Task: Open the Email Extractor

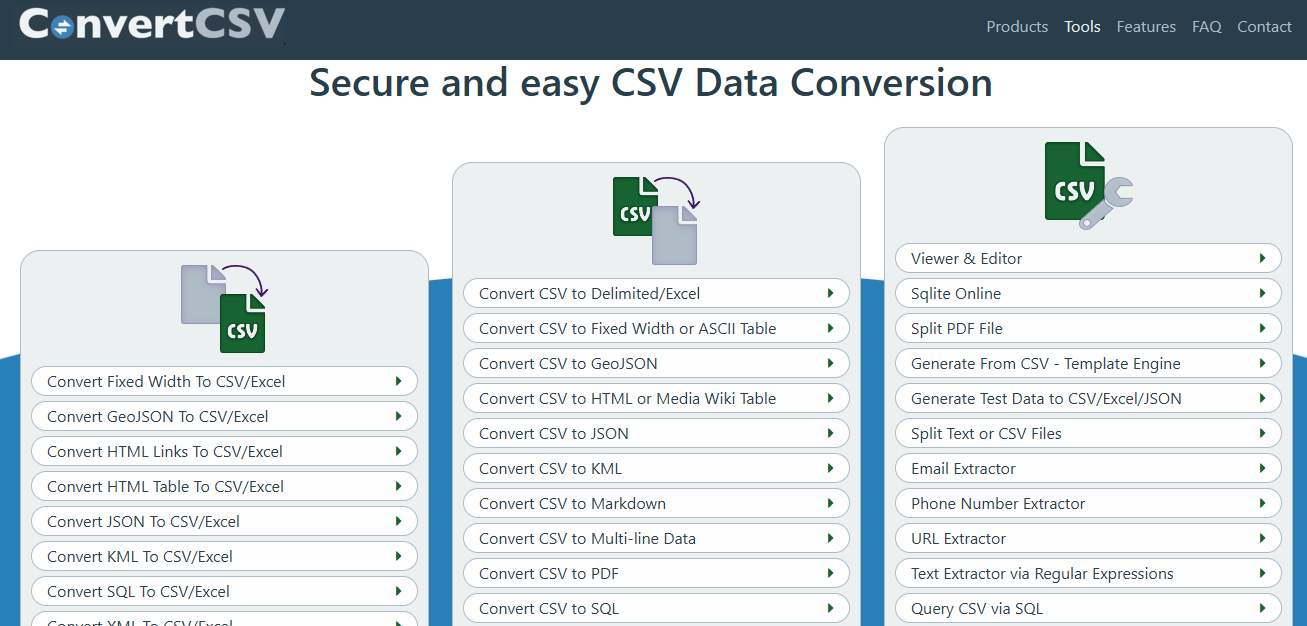Action: tap(1088, 468)
